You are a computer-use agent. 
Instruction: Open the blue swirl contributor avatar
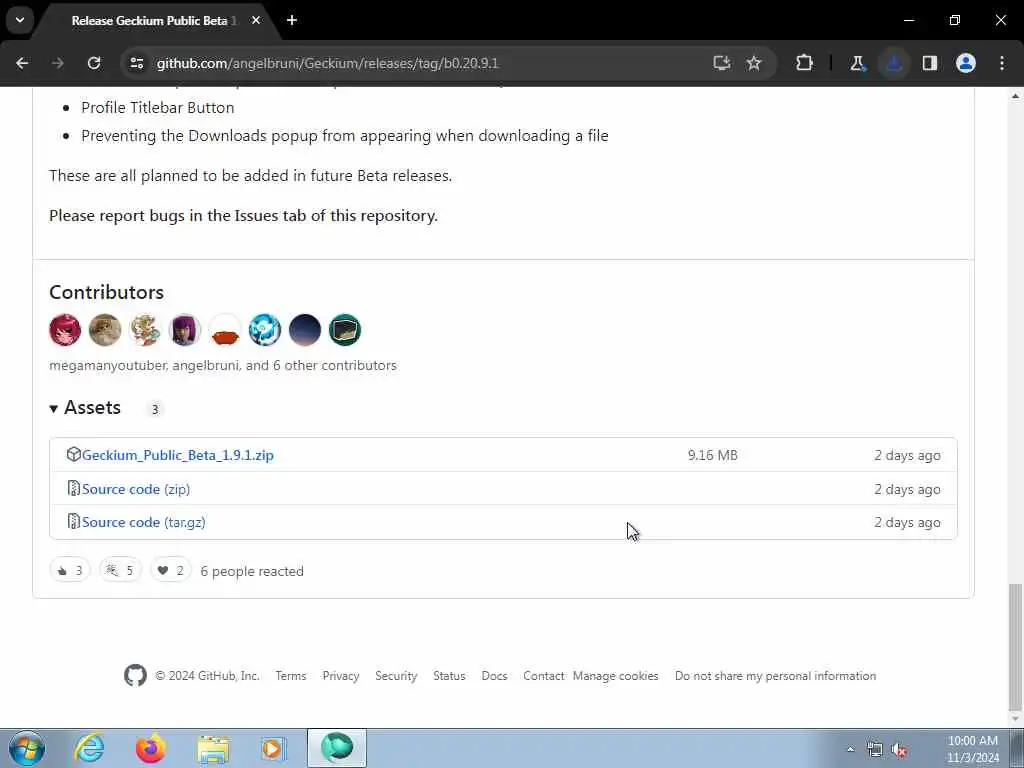click(265, 330)
